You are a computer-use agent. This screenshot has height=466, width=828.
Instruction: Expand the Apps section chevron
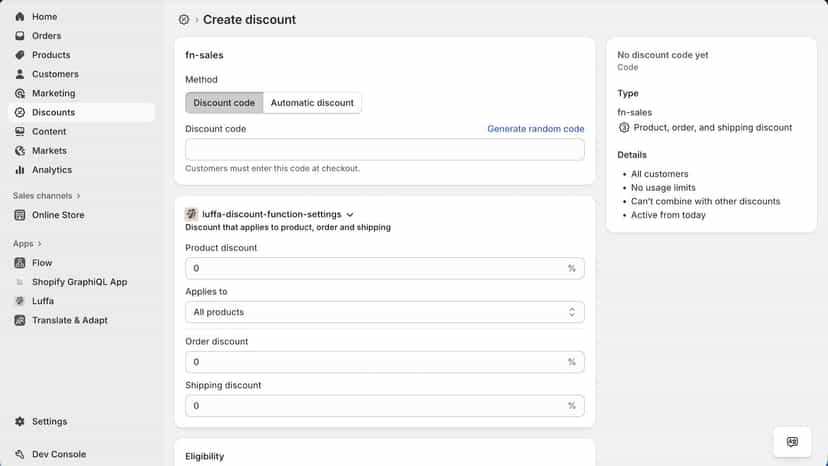pos(40,244)
